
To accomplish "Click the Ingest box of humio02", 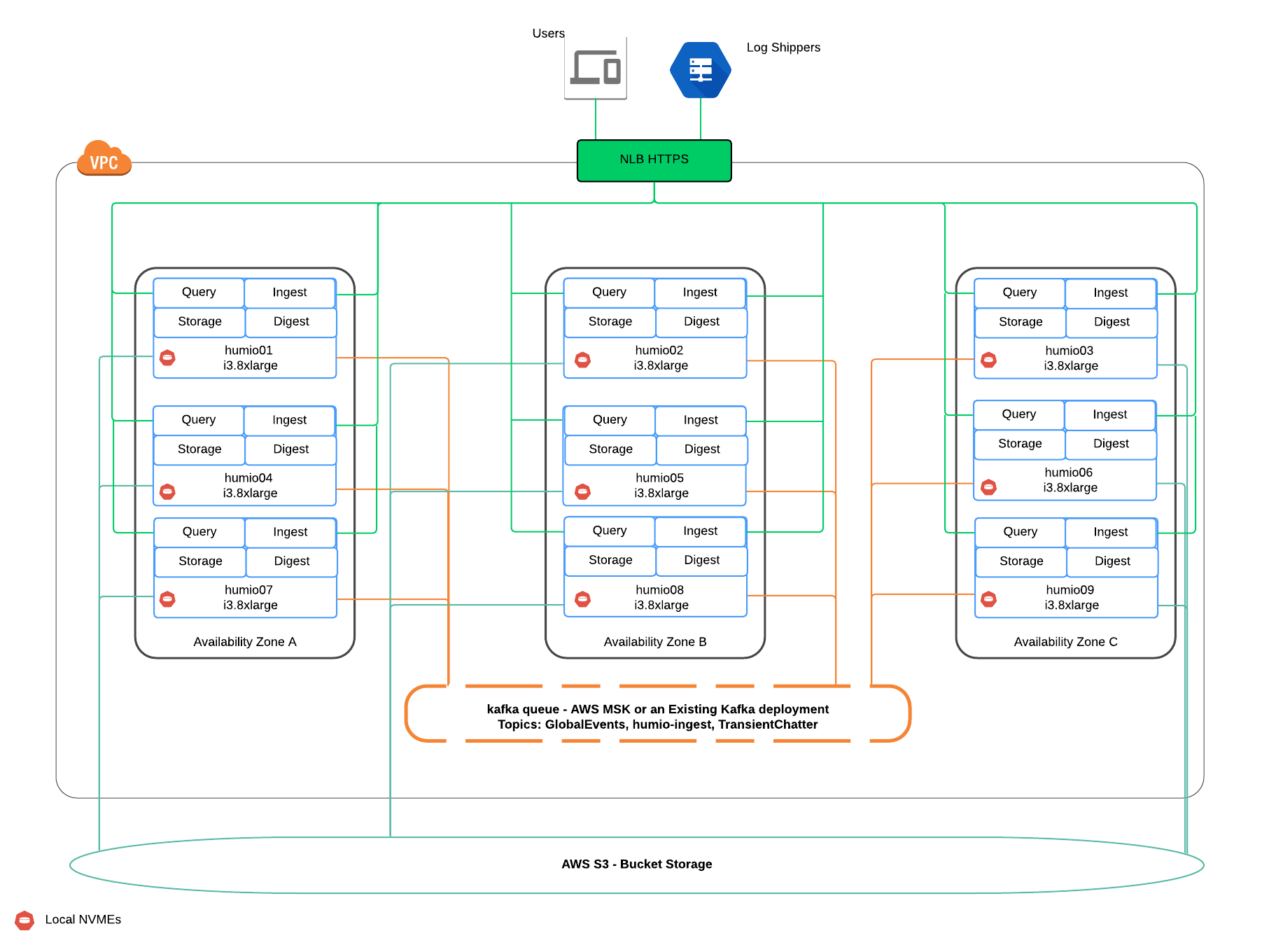I will click(700, 293).
